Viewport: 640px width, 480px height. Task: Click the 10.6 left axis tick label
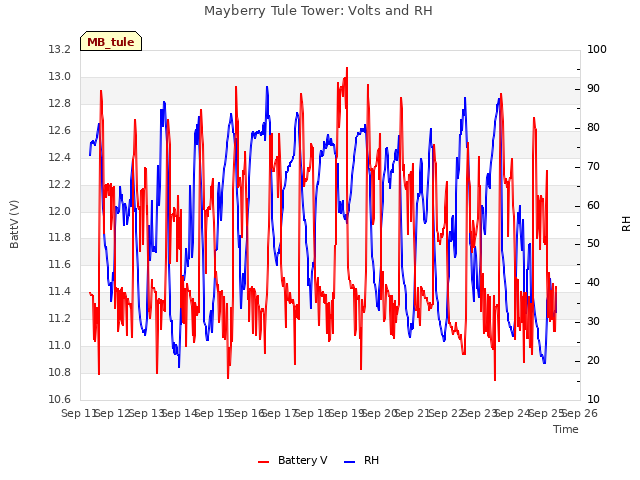pos(60,399)
